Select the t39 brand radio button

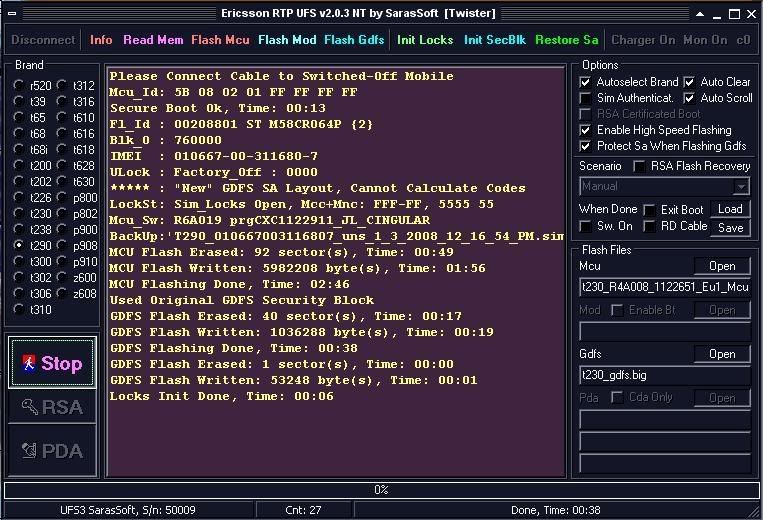point(18,101)
